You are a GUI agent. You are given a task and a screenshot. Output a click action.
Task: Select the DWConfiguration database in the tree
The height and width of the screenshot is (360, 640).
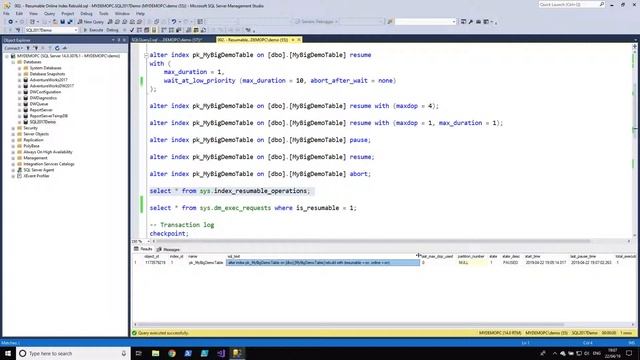point(45,92)
